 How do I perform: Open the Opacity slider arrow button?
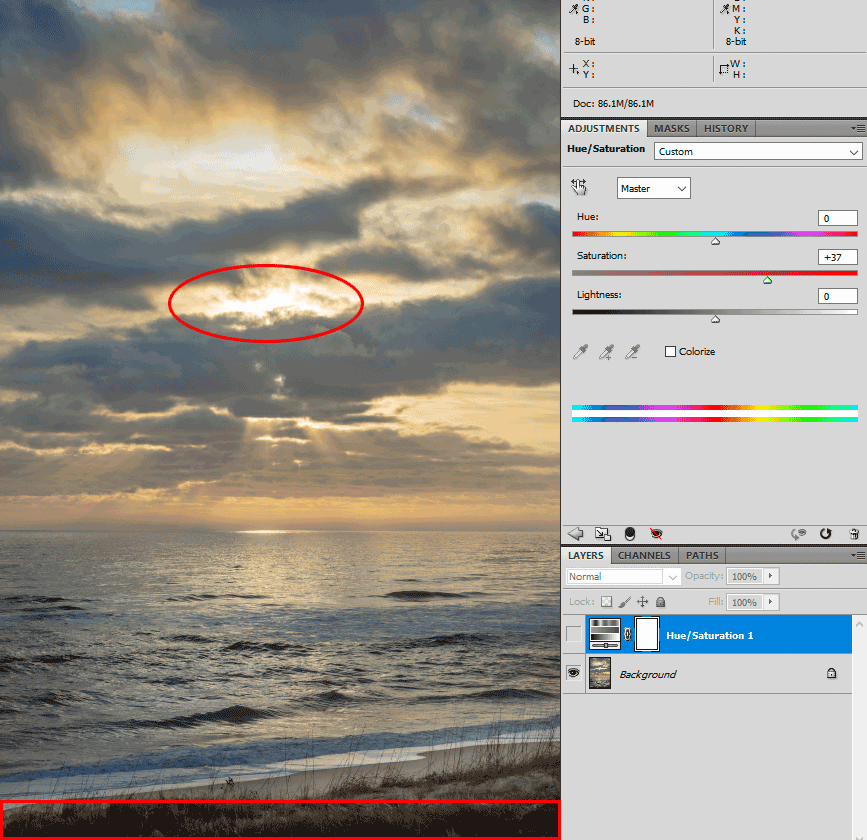tap(771, 577)
